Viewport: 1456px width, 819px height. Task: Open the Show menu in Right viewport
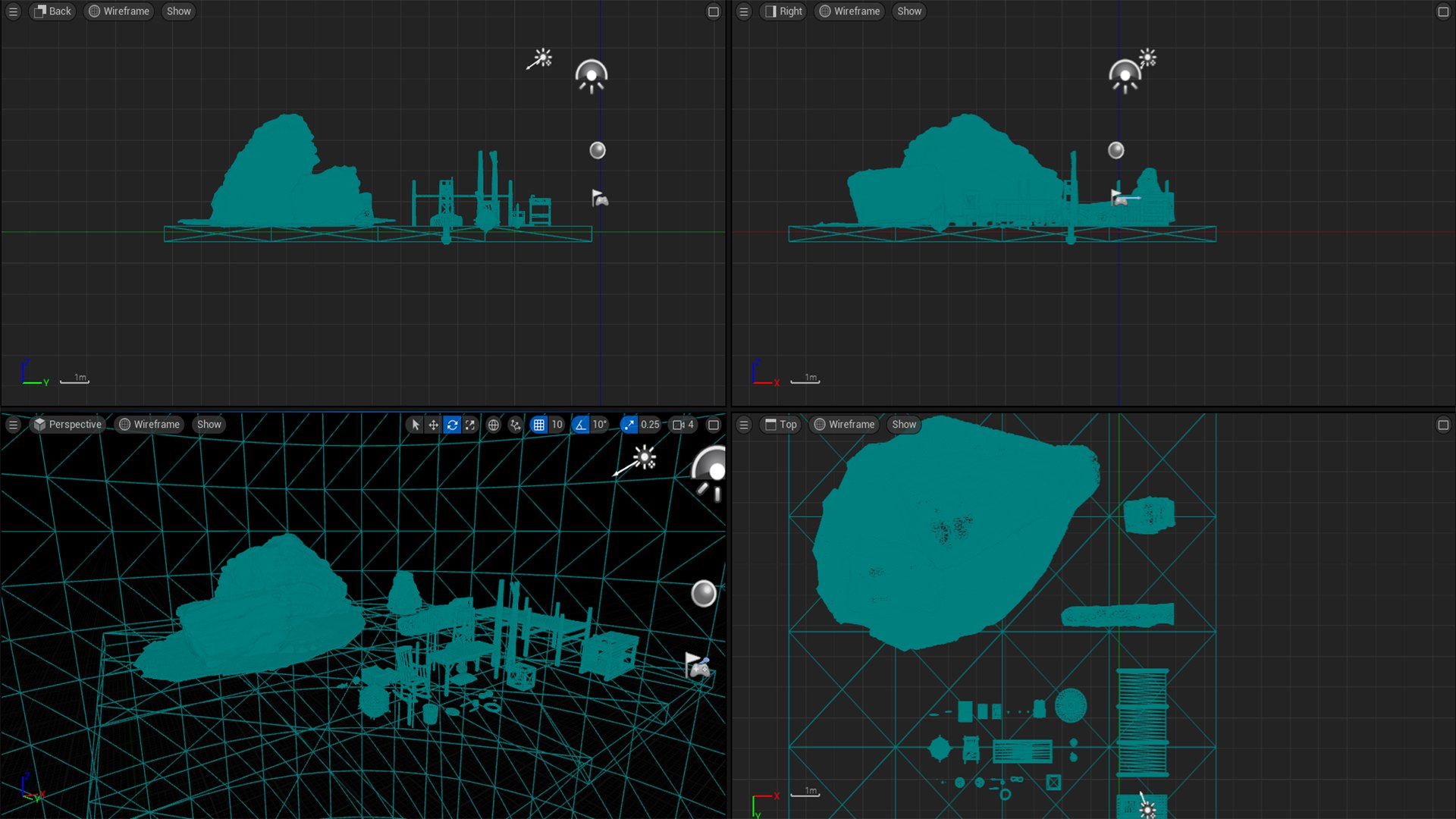pos(909,11)
